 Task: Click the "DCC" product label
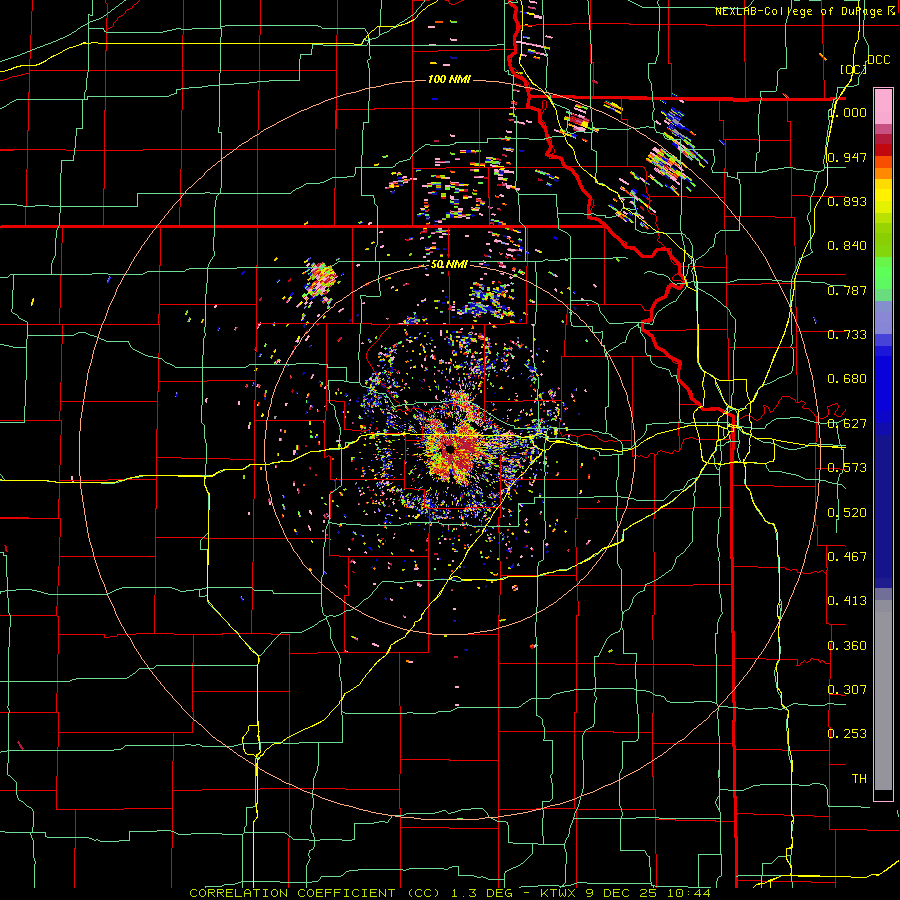878,60
